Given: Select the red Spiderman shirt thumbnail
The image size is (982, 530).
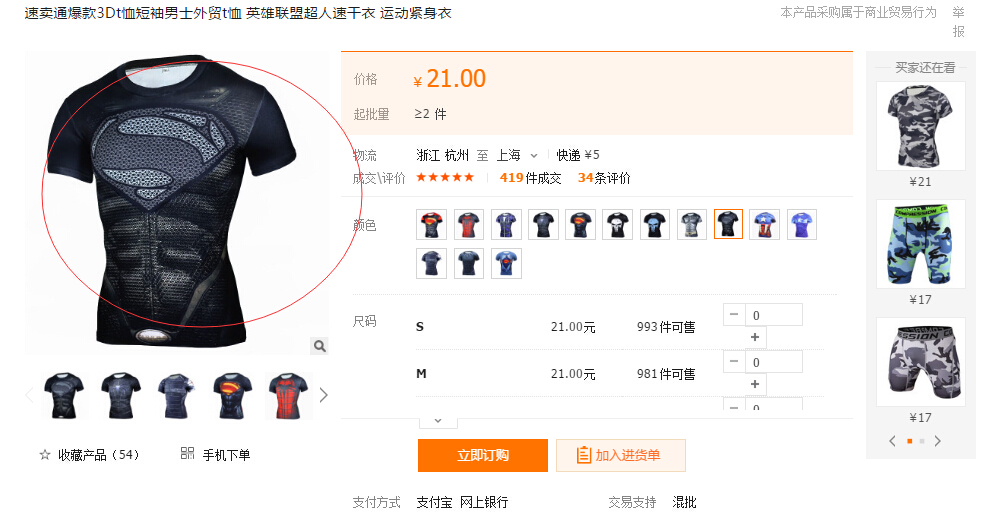Looking at the screenshot, I should pyautogui.click(x=288, y=396).
